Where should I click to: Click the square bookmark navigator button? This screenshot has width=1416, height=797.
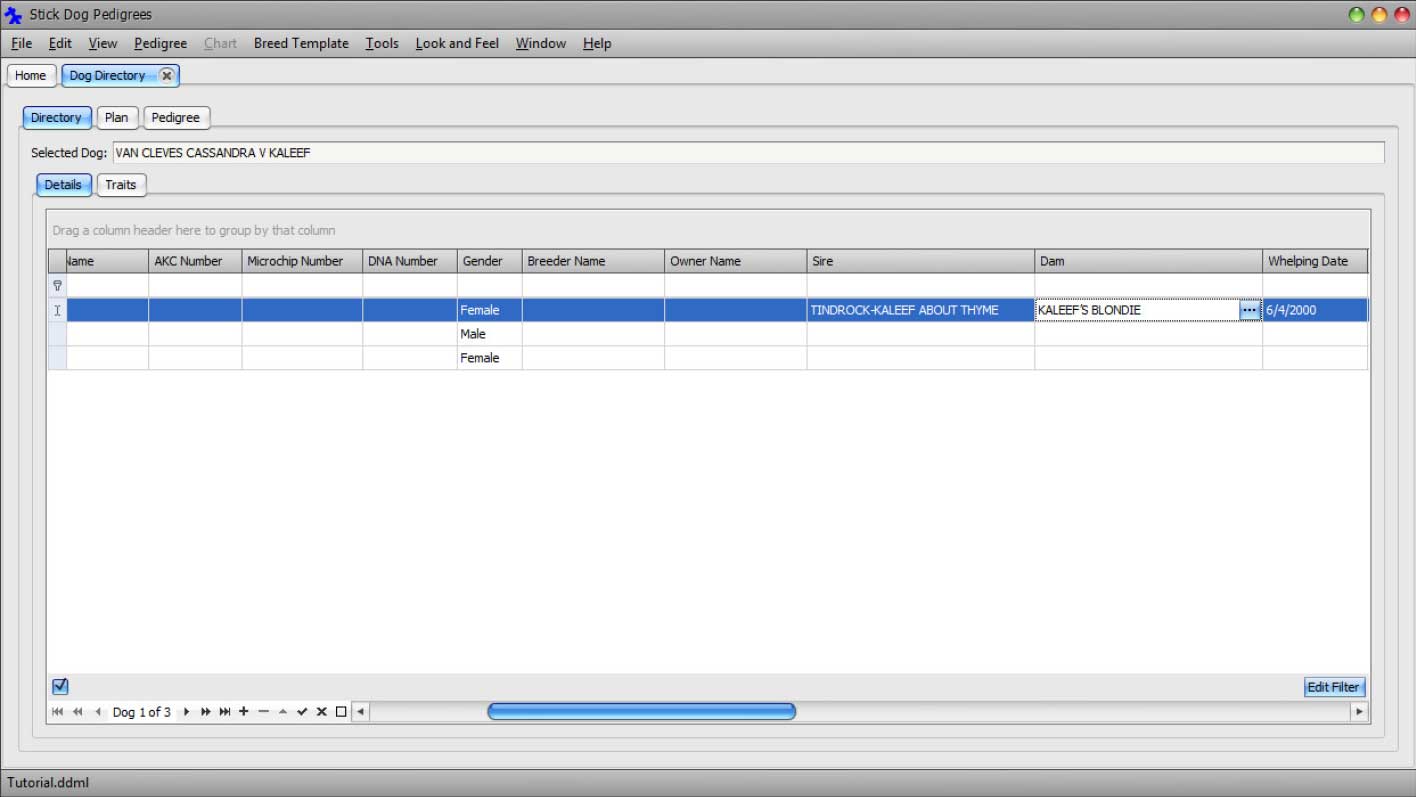coord(341,712)
